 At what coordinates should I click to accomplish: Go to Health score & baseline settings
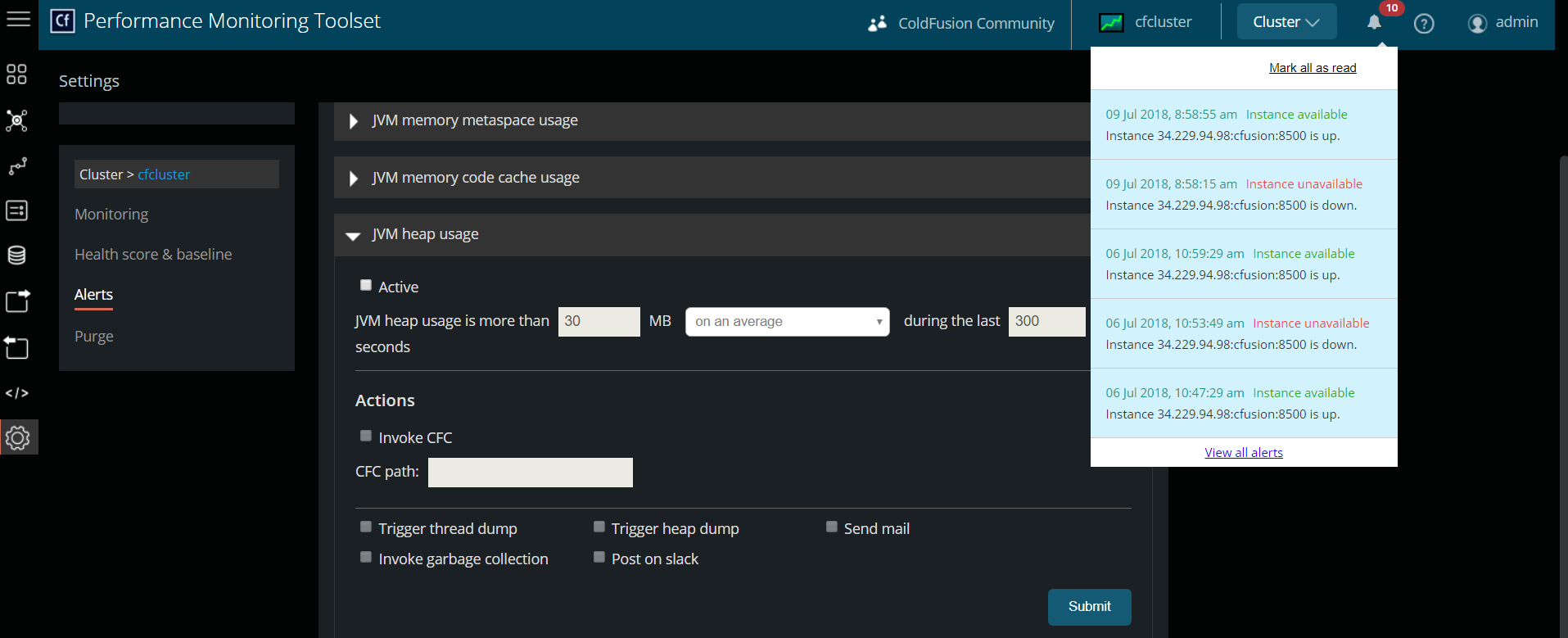pos(153,255)
